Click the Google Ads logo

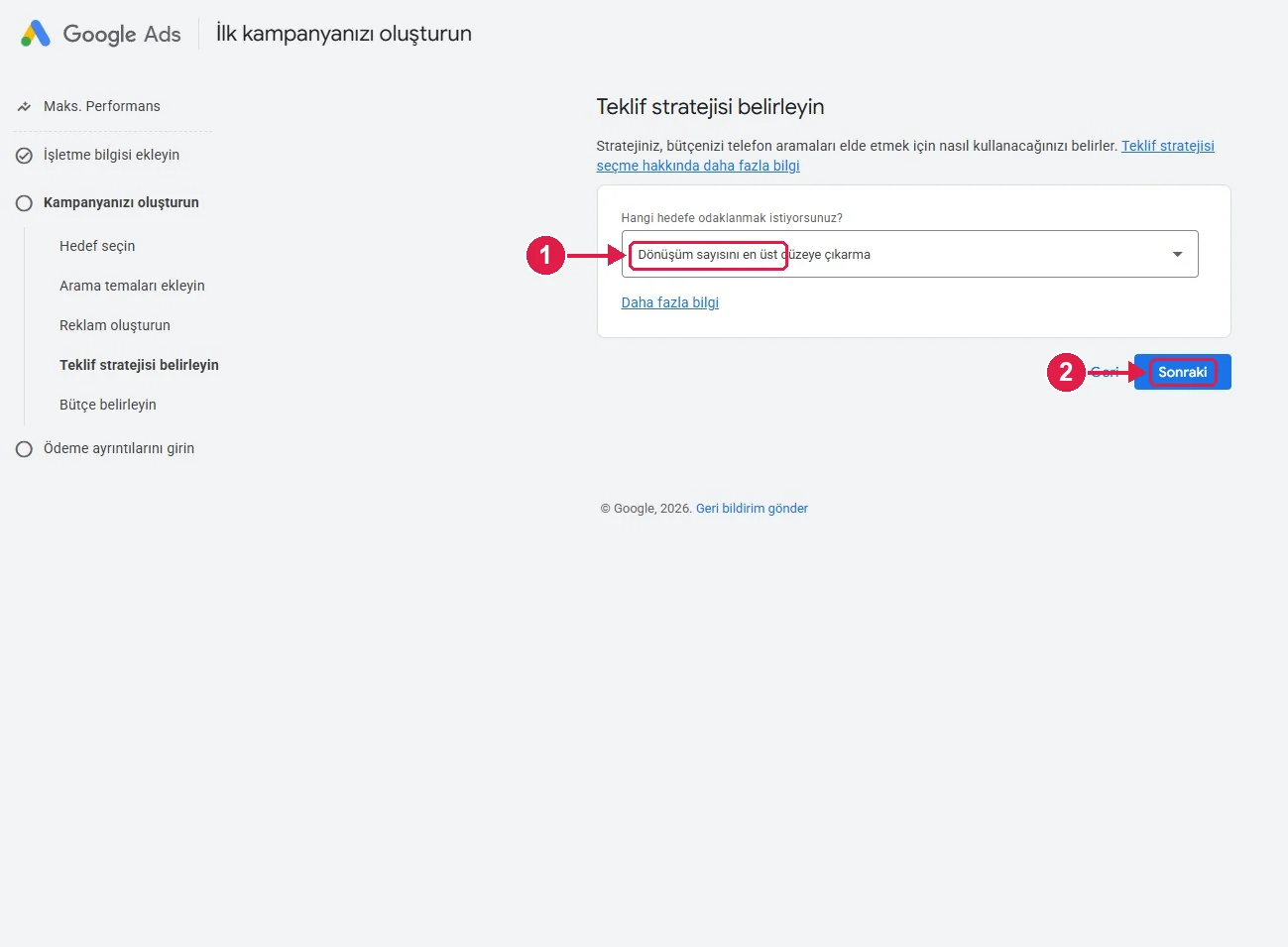(100, 34)
